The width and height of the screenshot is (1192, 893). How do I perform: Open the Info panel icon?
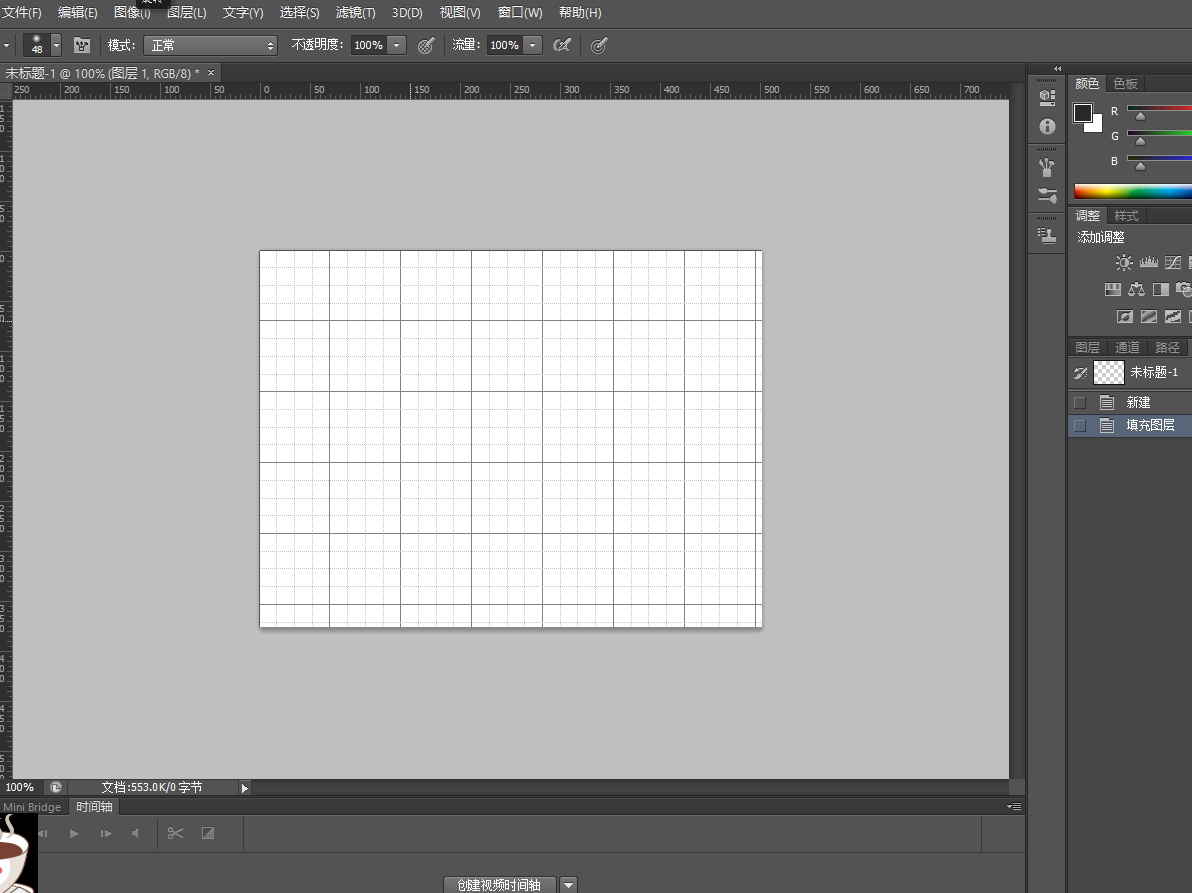coord(1047,127)
